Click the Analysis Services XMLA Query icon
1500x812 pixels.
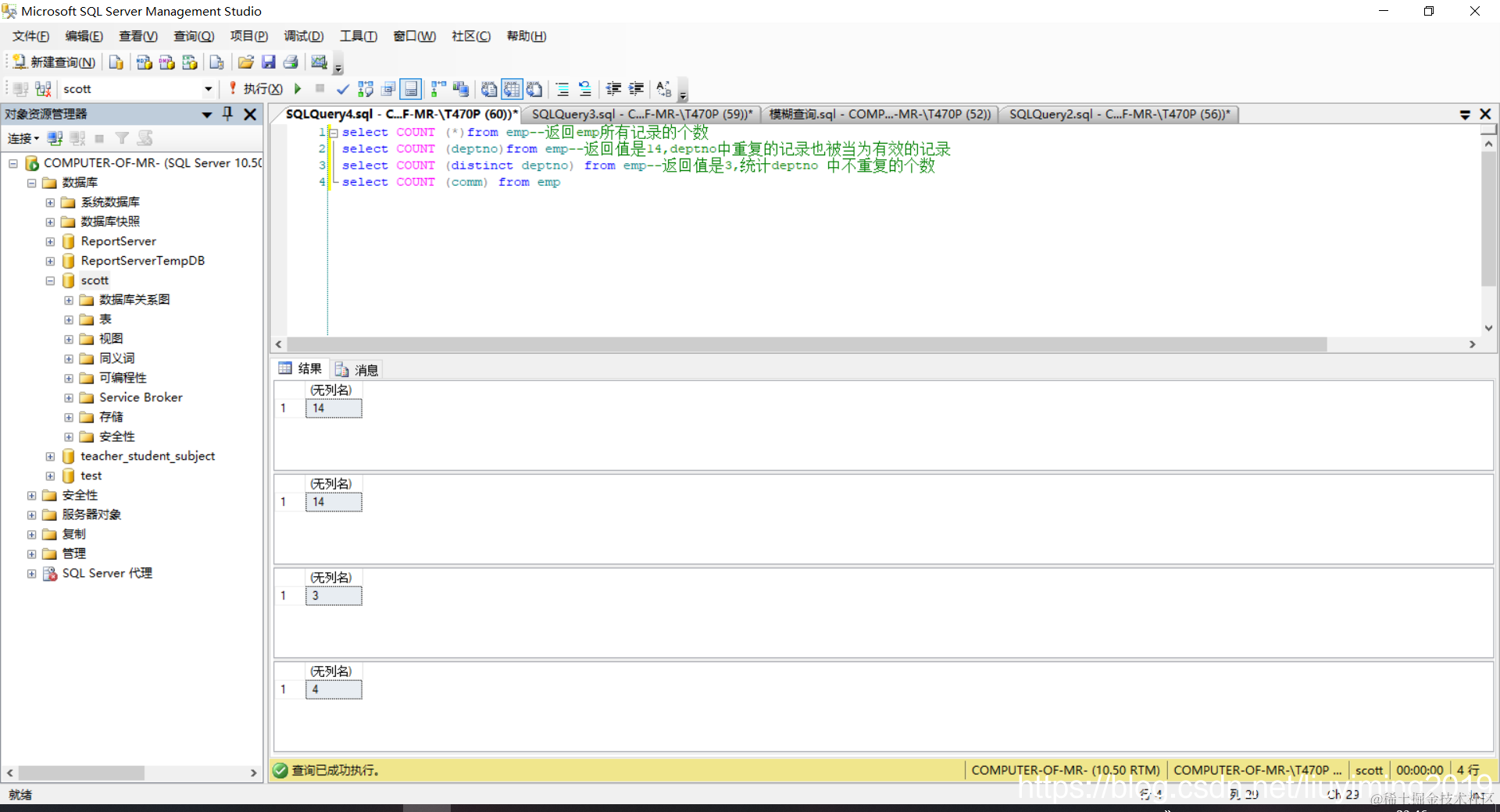[x=189, y=62]
